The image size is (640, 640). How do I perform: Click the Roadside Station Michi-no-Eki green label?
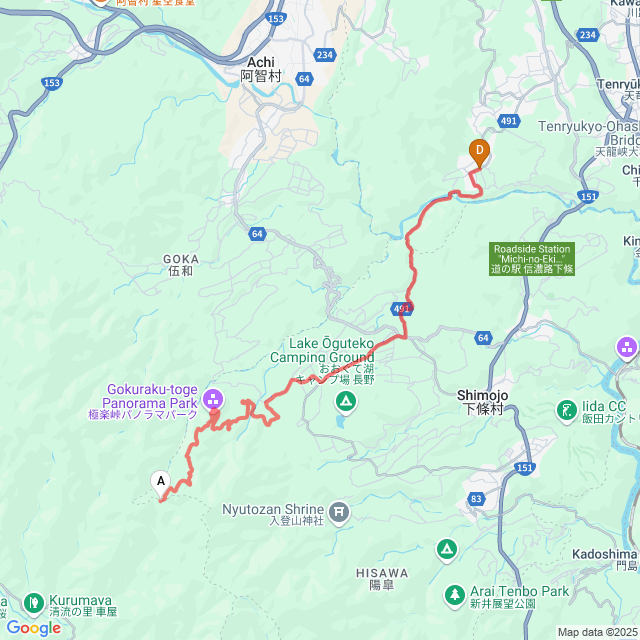click(x=532, y=259)
